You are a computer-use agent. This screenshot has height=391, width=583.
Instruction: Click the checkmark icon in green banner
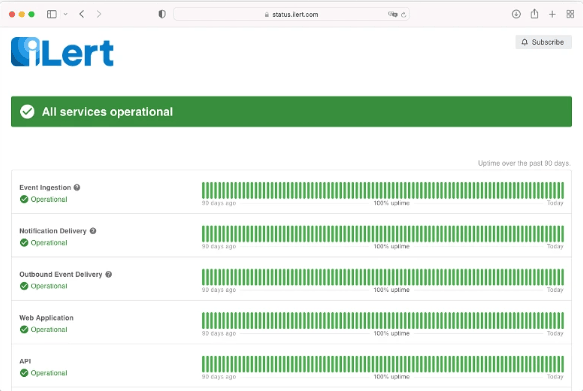pyautogui.click(x=27, y=112)
